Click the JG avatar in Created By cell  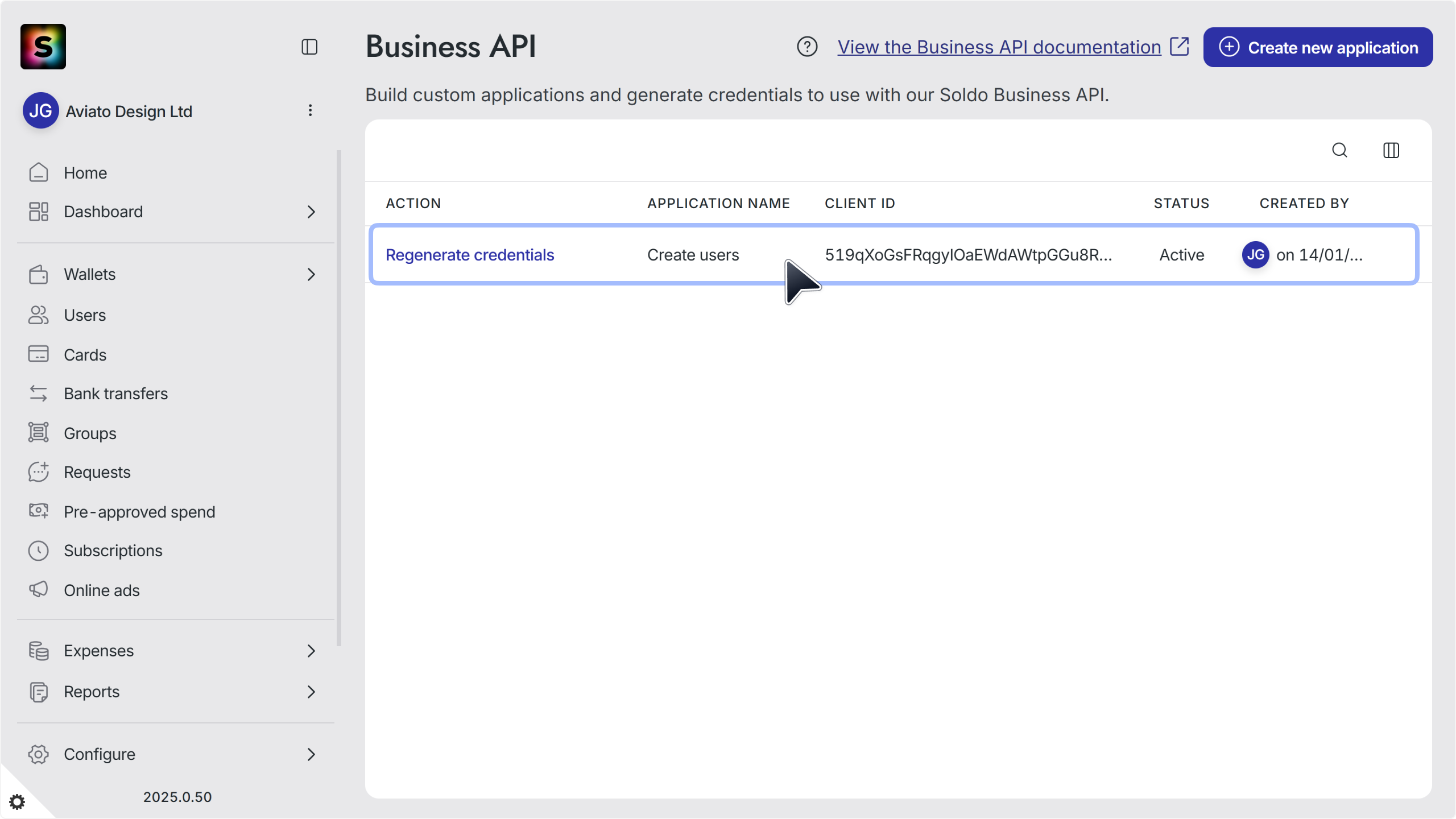1255,254
